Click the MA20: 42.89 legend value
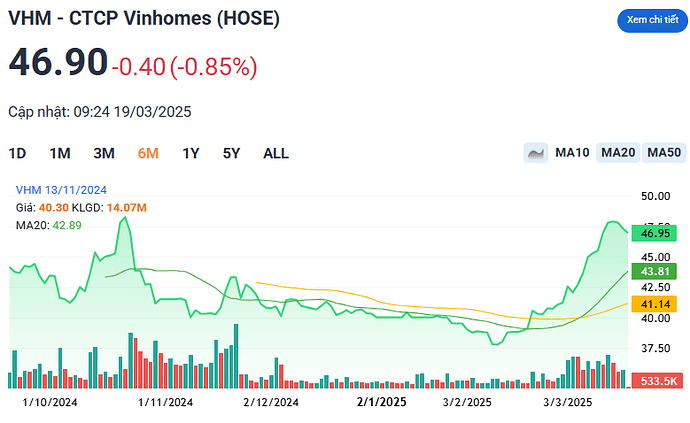This screenshot has height=423, width=690. click(48, 225)
